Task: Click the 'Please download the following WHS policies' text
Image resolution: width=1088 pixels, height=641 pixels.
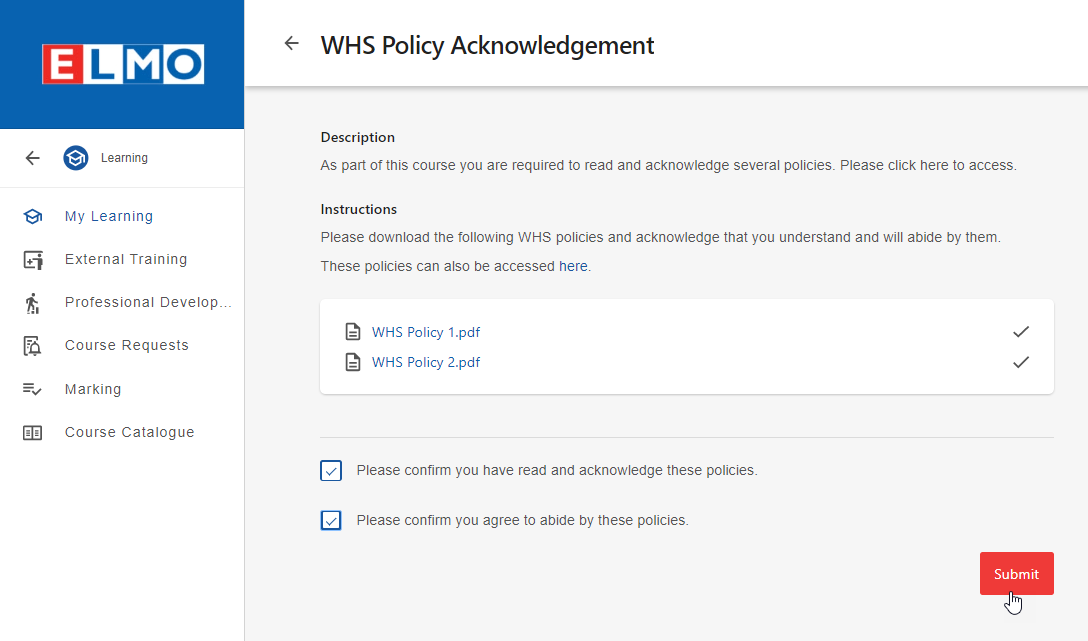Action: click(x=661, y=237)
